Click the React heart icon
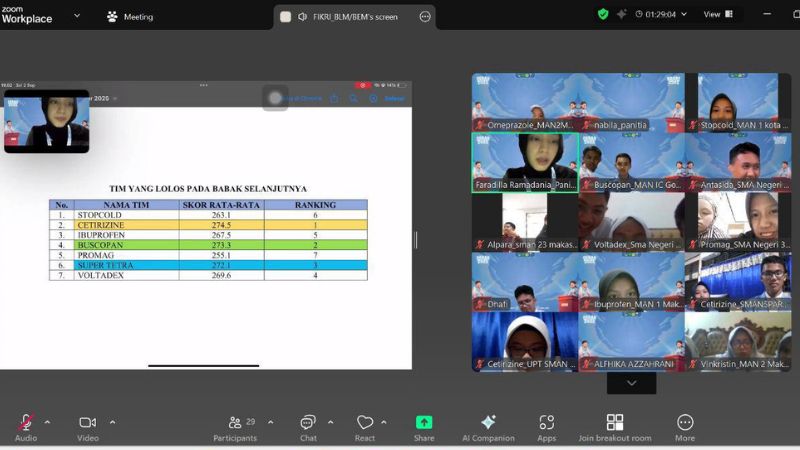 365,423
